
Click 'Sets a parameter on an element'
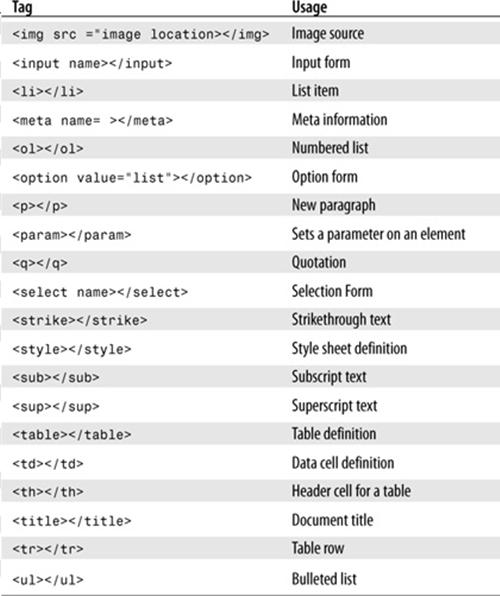click(x=378, y=234)
